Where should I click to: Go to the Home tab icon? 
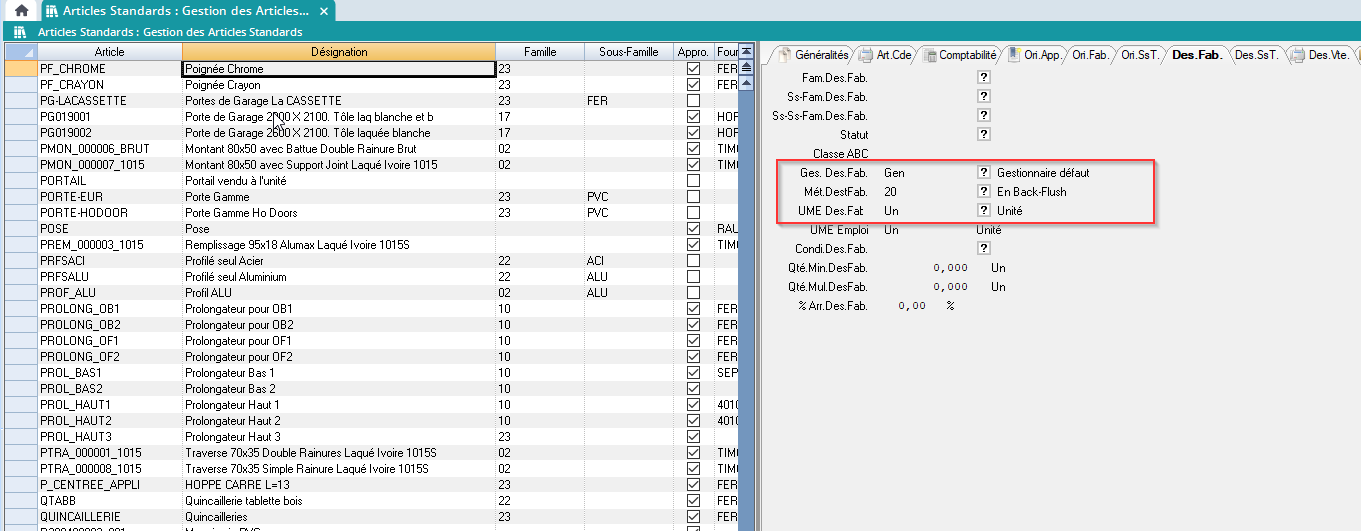coord(20,11)
